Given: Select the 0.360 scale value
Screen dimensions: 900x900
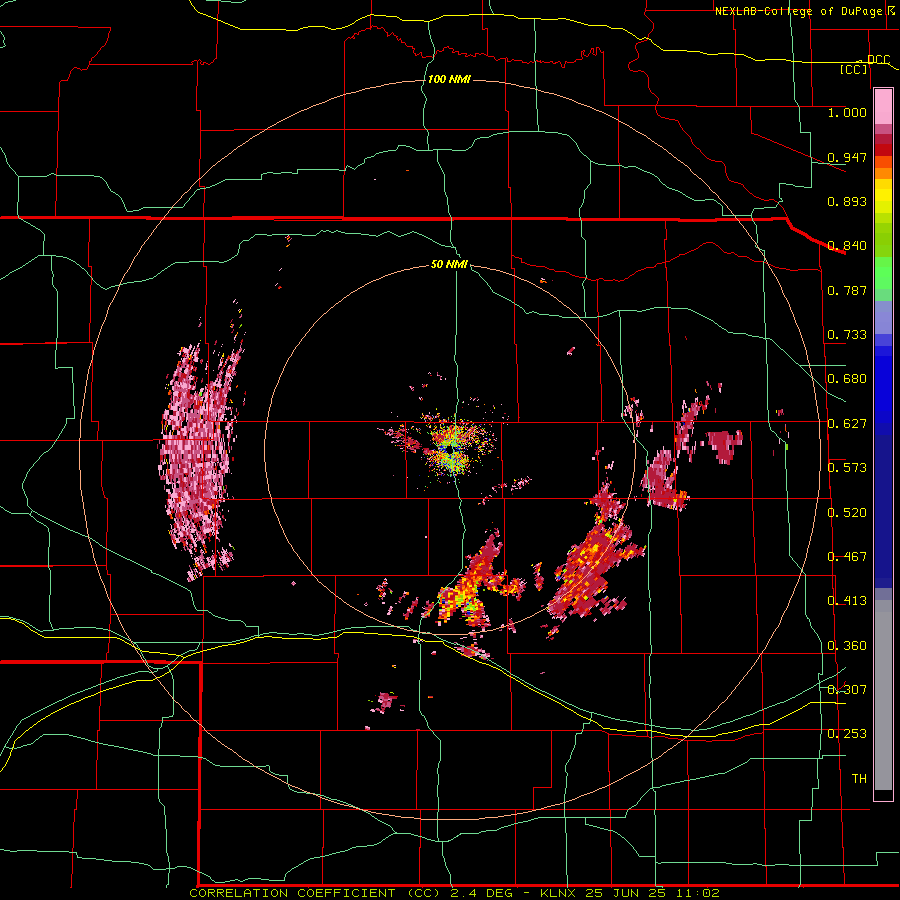Looking at the screenshot, I should (847, 646).
